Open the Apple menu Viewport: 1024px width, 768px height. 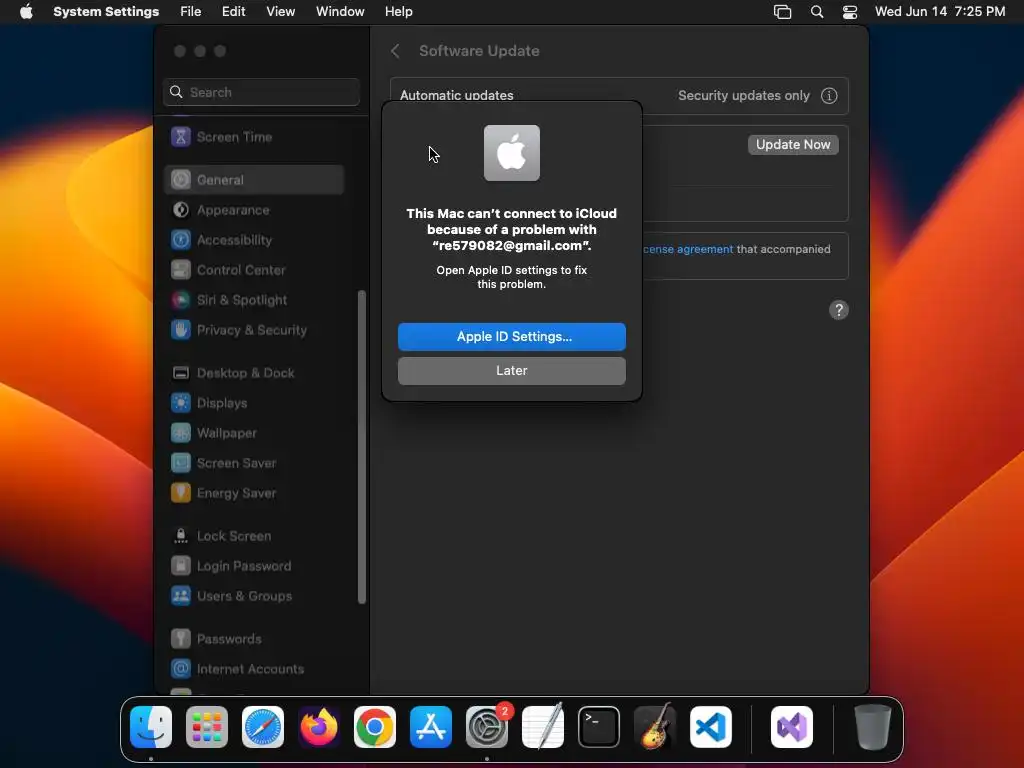[x=26, y=12]
